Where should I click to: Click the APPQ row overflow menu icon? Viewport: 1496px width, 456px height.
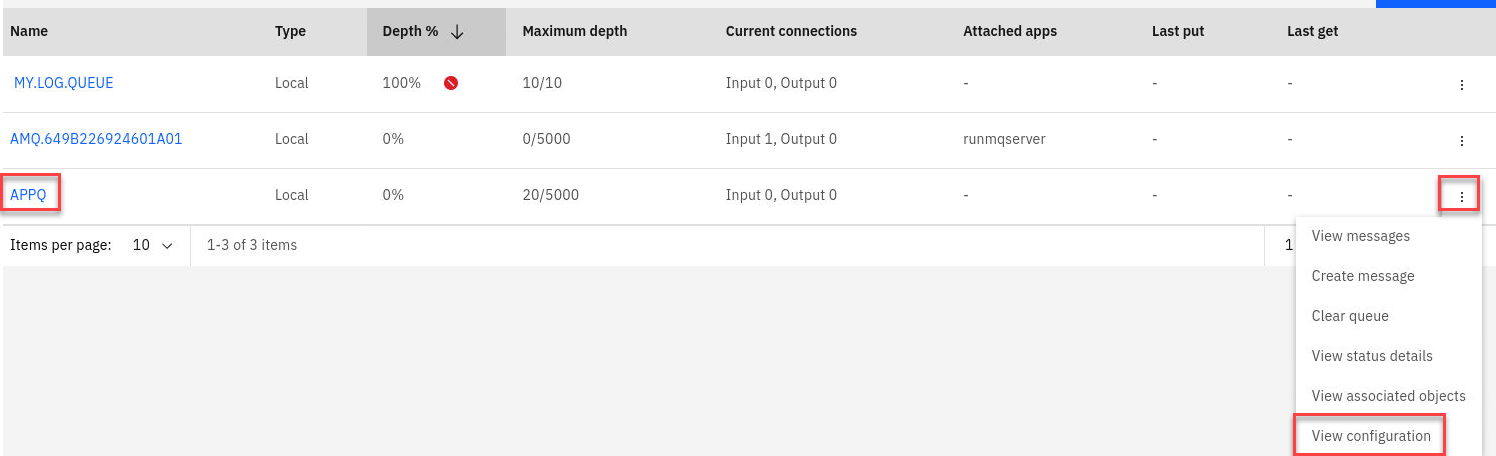tap(1461, 197)
